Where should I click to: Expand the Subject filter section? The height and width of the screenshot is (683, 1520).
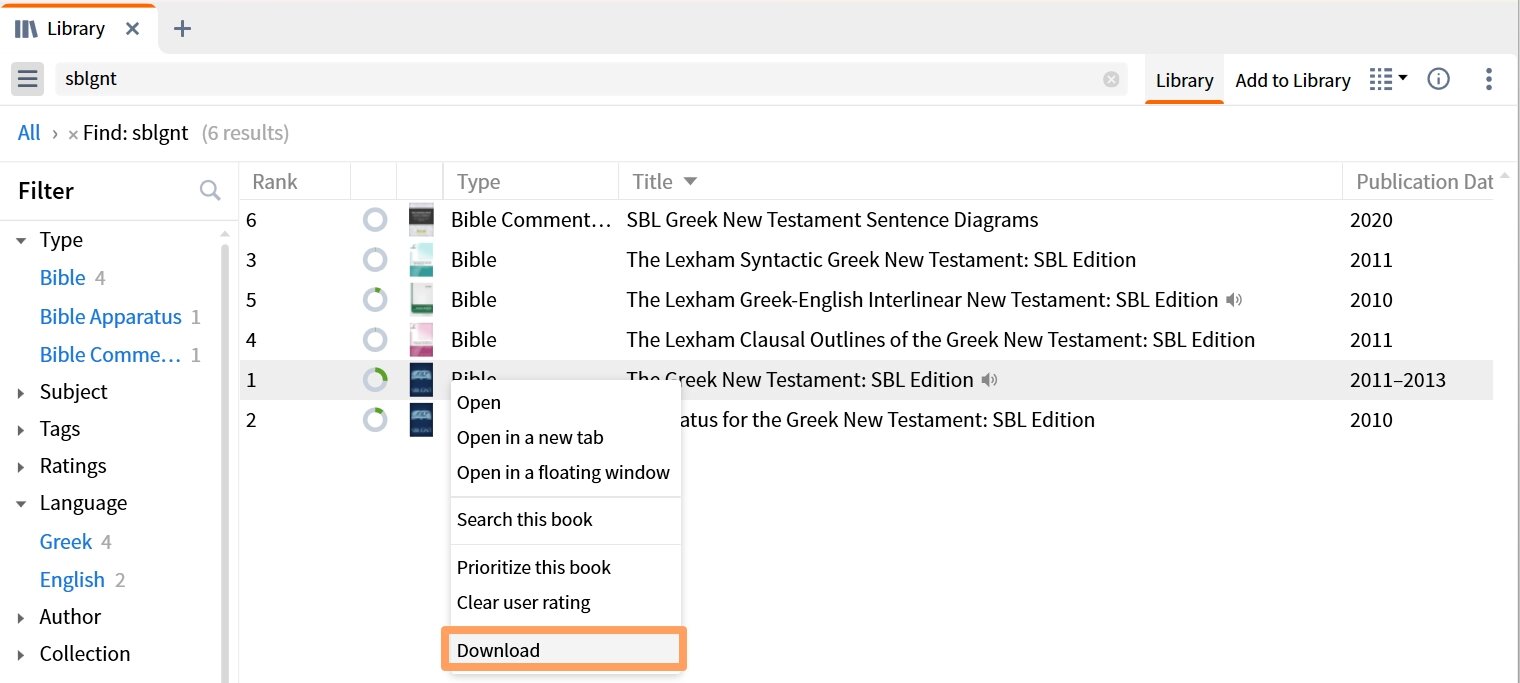coord(21,393)
